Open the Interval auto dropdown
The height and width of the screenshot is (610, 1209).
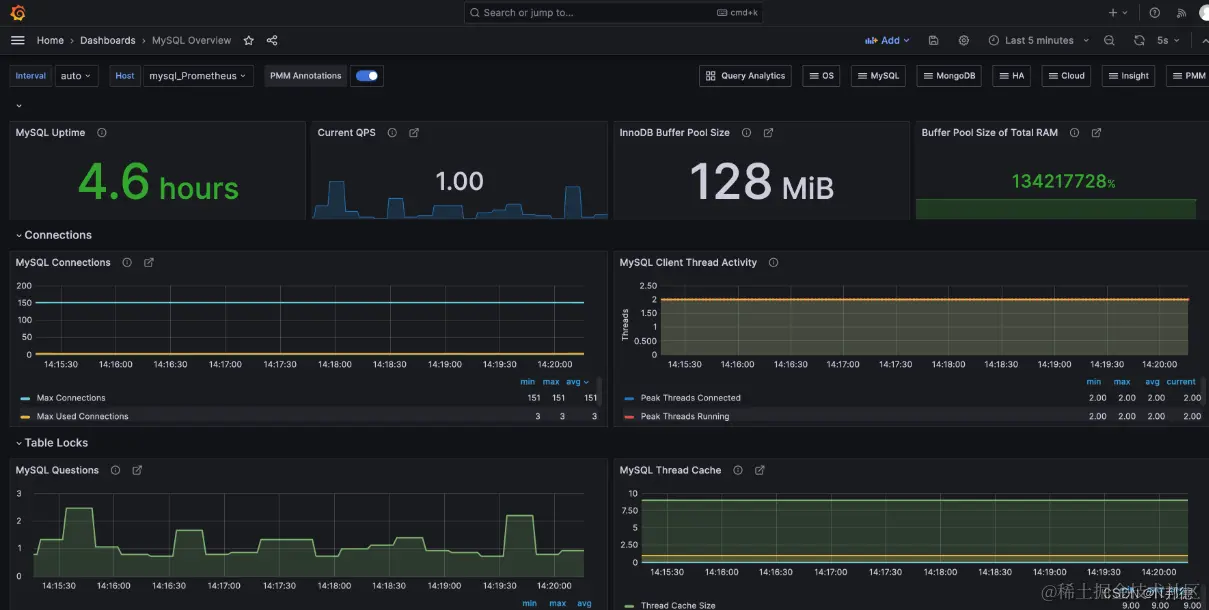tap(76, 75)
